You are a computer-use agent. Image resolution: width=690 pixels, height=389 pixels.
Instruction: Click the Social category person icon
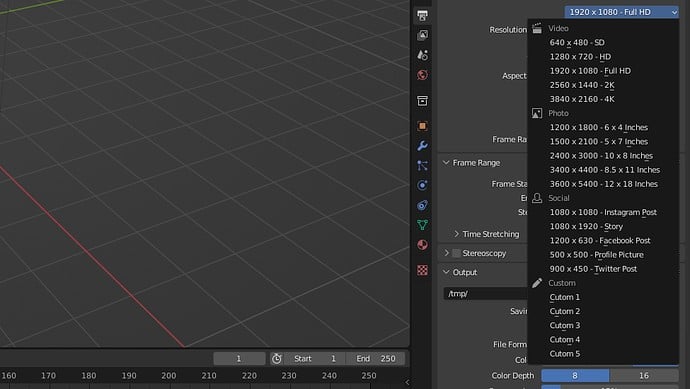point(537,198)
